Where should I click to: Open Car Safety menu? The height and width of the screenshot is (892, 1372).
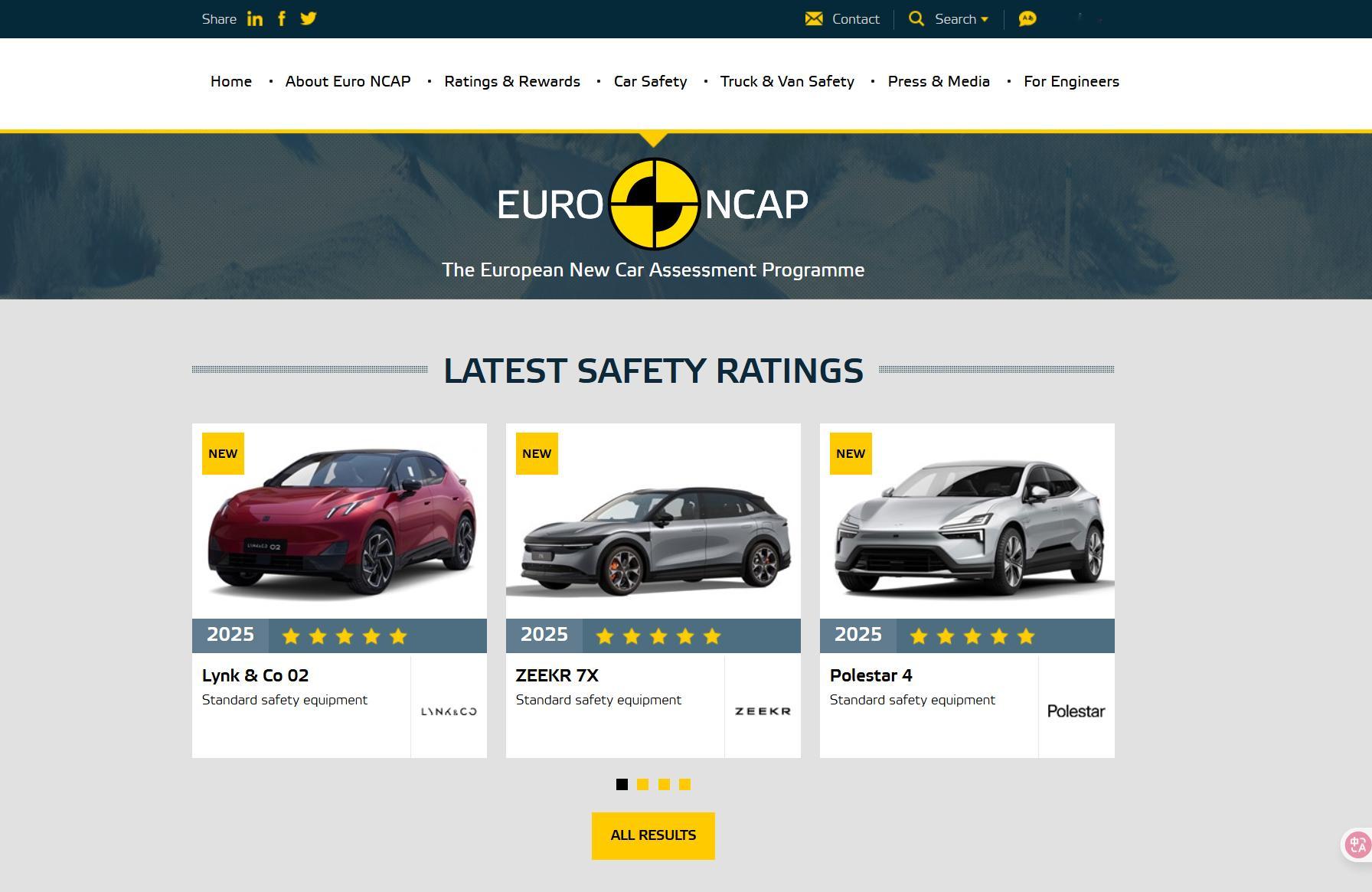[650, 81]
